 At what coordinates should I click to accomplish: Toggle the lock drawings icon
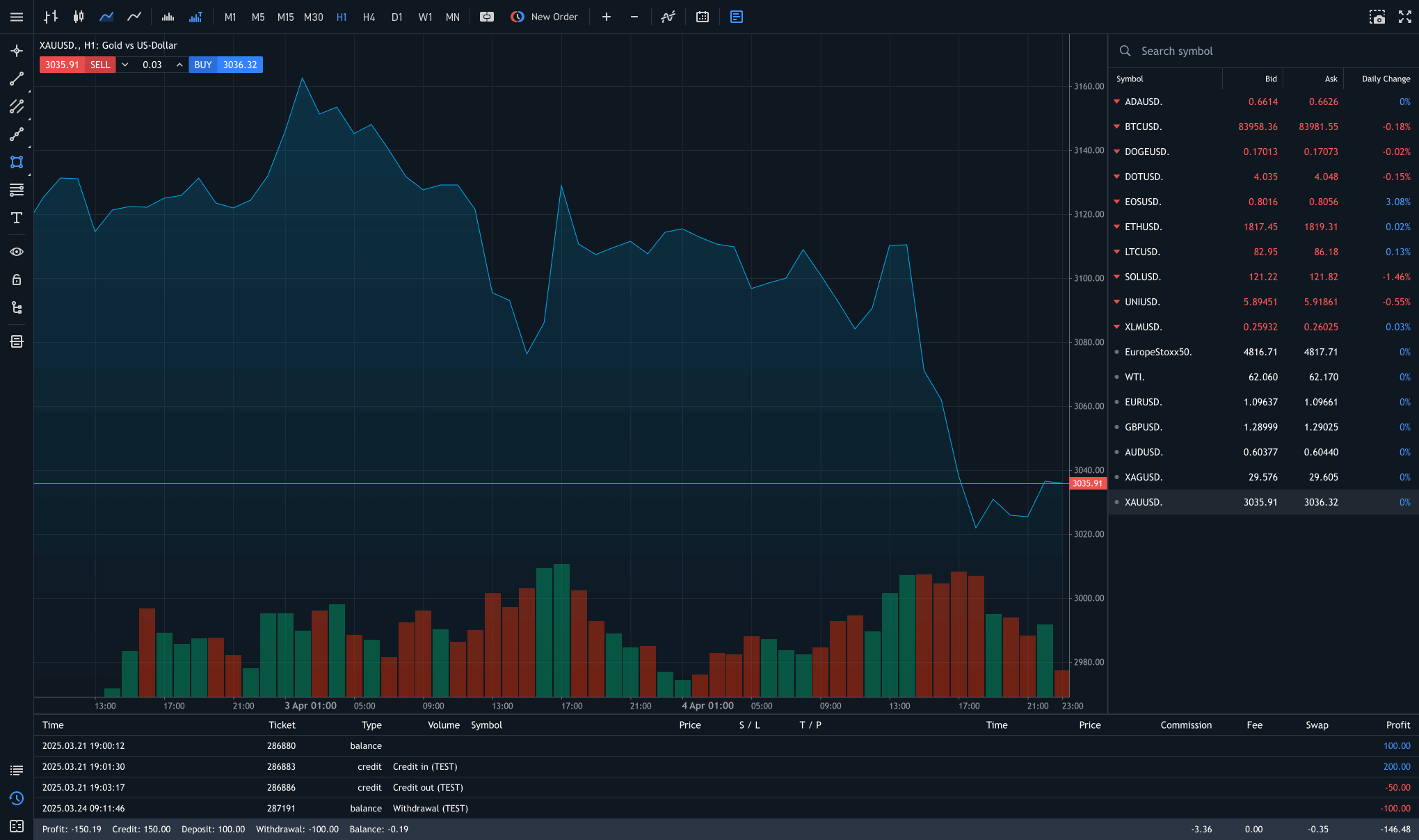pyautogui.click(x=17, y=280)
